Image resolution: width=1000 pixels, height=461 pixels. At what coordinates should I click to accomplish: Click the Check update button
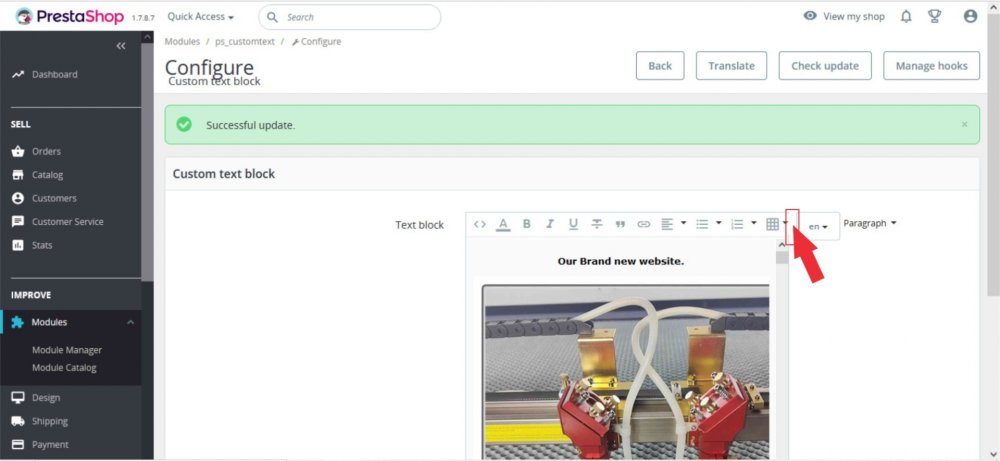click(x=825, y=66)
